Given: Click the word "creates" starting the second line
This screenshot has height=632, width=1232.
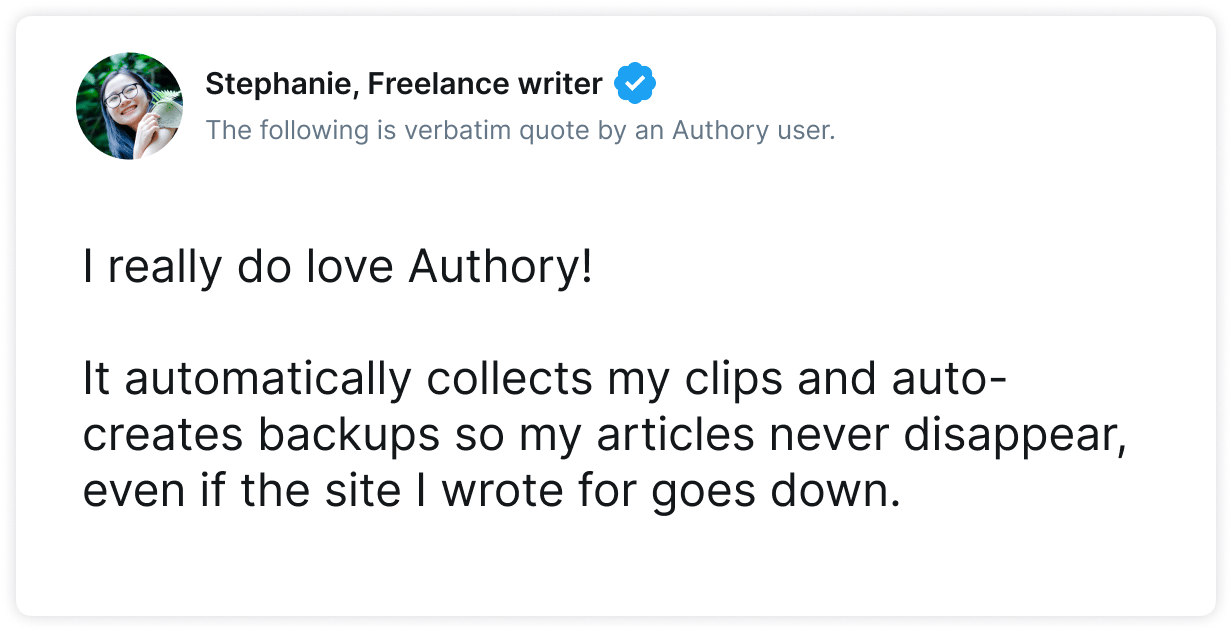Looking at the screenshot, I should coord(164,438).
